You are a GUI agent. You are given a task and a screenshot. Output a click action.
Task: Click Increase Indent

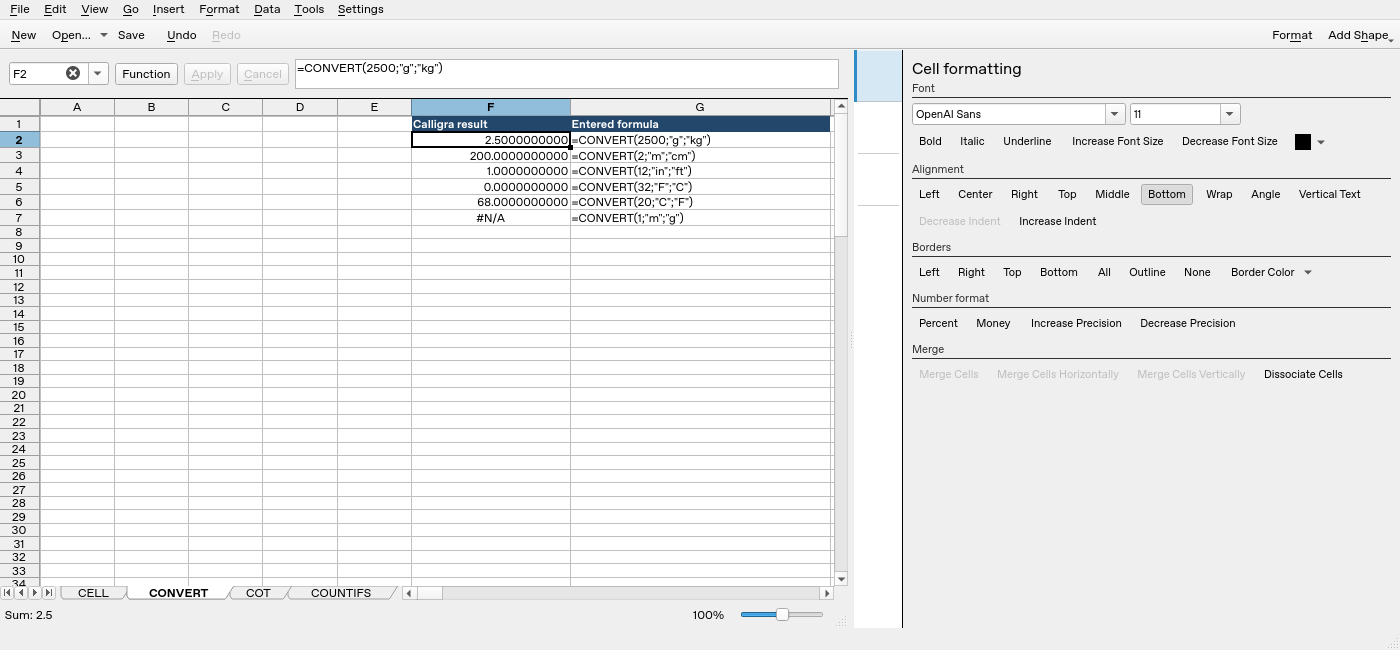point(1057,221)
